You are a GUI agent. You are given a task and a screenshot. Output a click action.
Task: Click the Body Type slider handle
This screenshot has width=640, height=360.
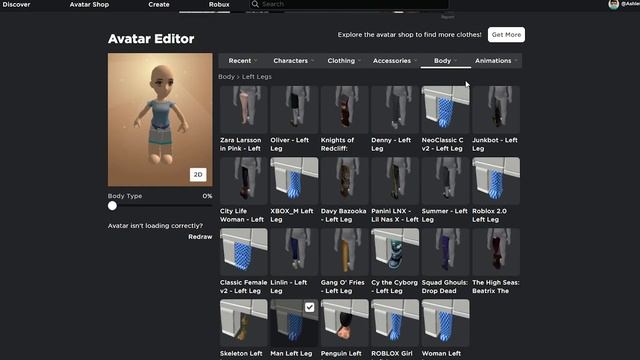click(112, 206)
